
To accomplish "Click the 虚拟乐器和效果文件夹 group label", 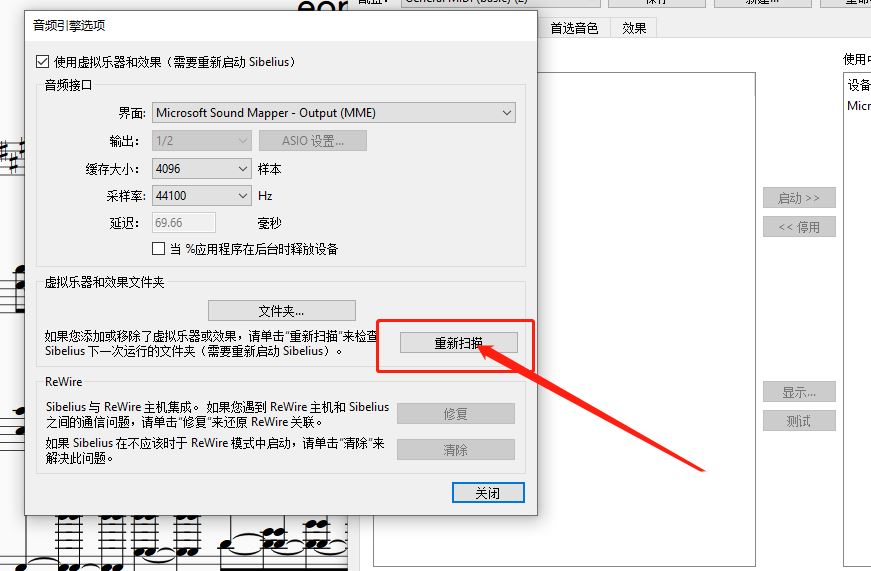I will pos(104,282).
